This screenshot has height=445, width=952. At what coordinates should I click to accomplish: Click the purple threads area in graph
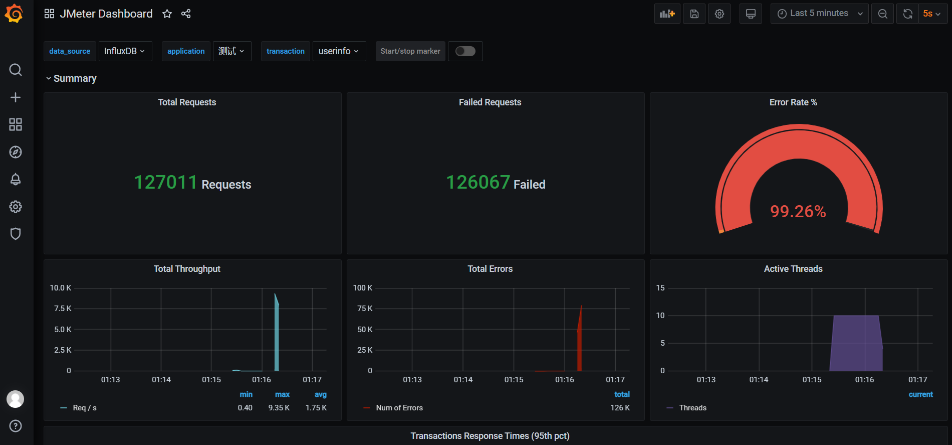(855, 343)
